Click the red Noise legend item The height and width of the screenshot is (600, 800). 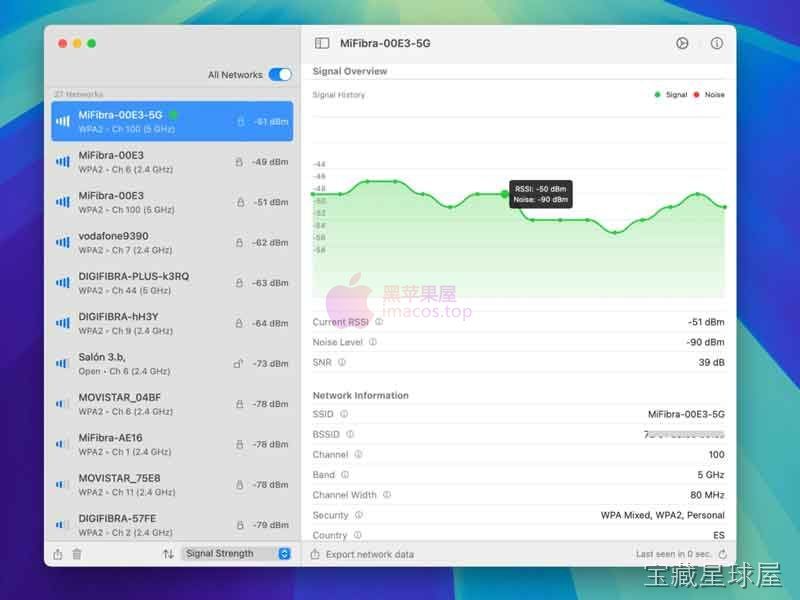point(709,94)
